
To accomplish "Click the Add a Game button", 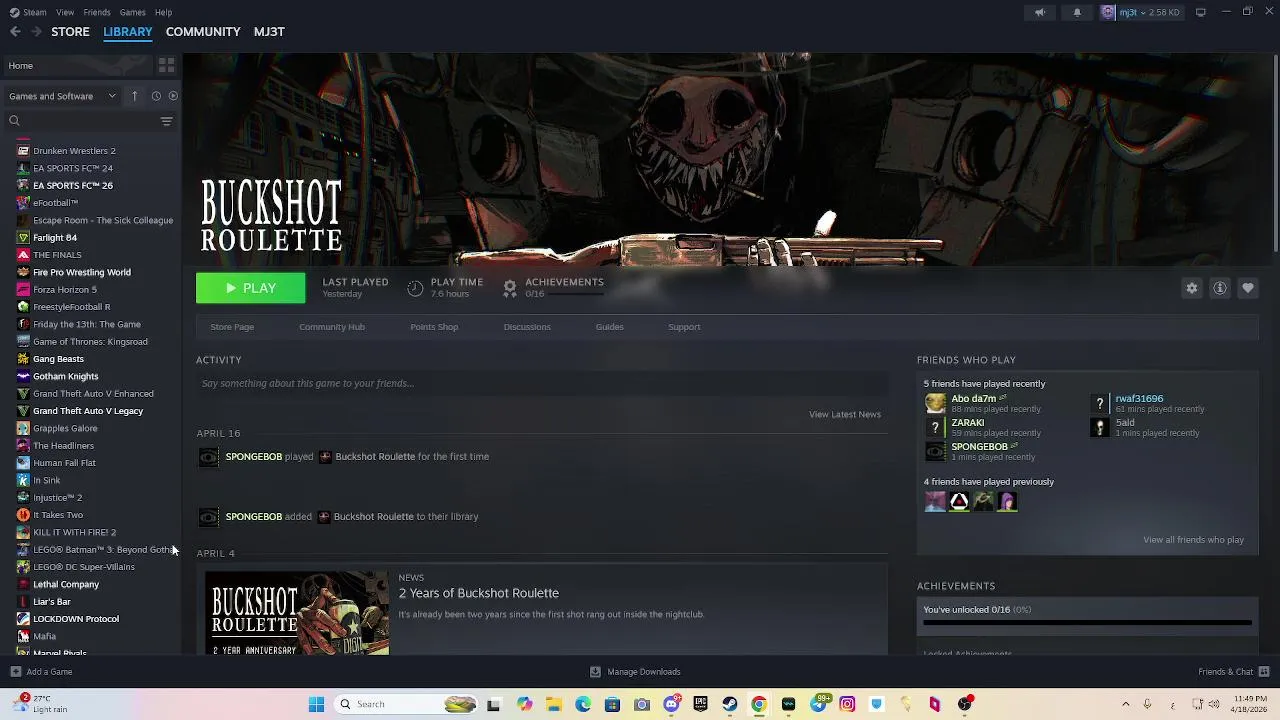I will [x=41, y=672].
